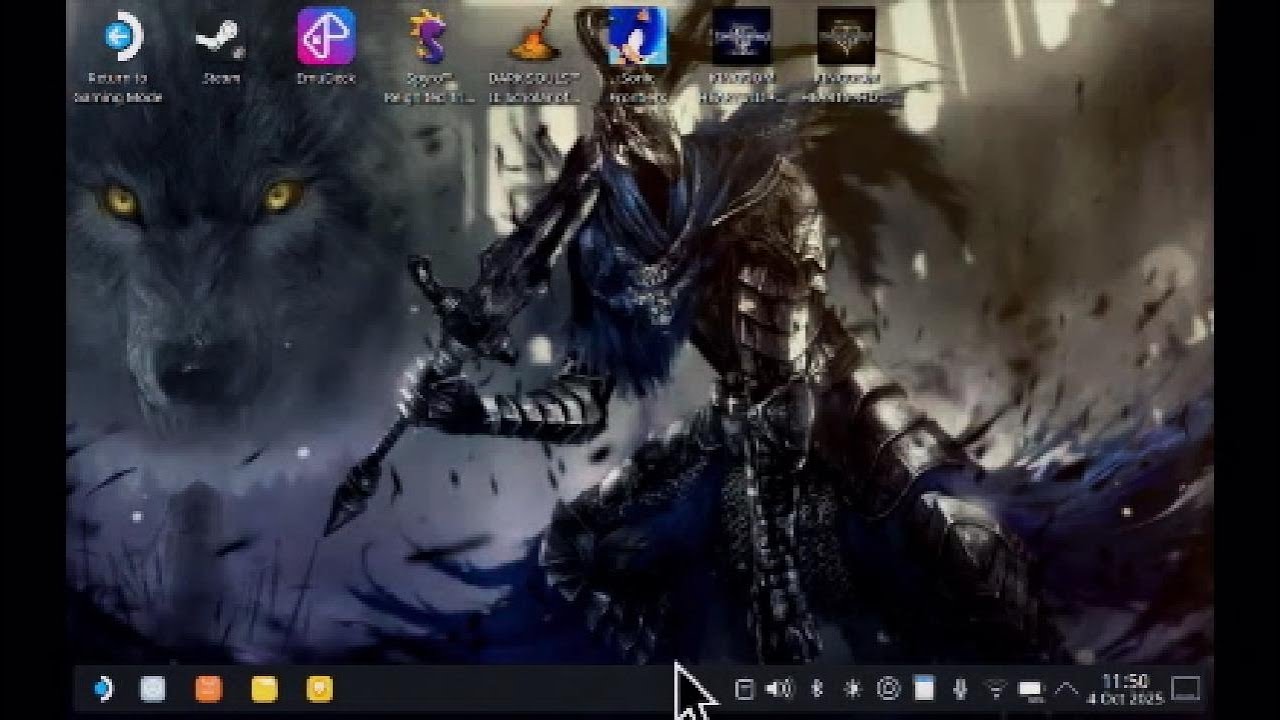Select the dark gold Kingdom Hearts shortcut
The height and width of the screenshot is (720, 1280).
click(846, 58)
